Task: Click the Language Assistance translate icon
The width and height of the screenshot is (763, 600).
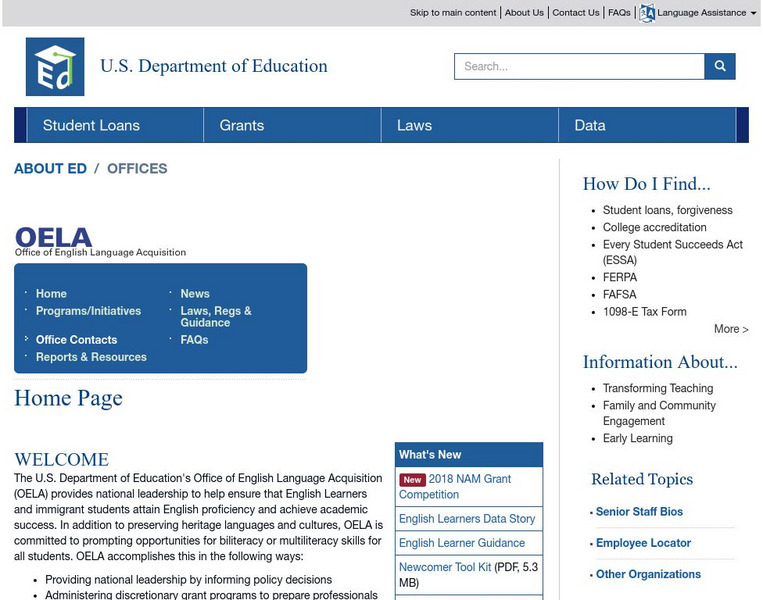Action: click(x=647, y=13)
